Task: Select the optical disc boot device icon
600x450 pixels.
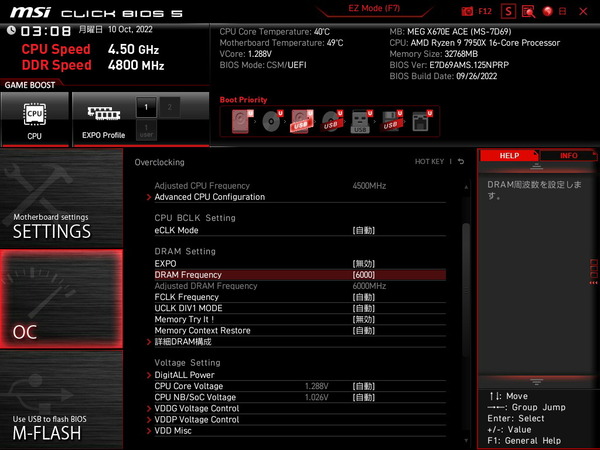Action: (272, 121)
